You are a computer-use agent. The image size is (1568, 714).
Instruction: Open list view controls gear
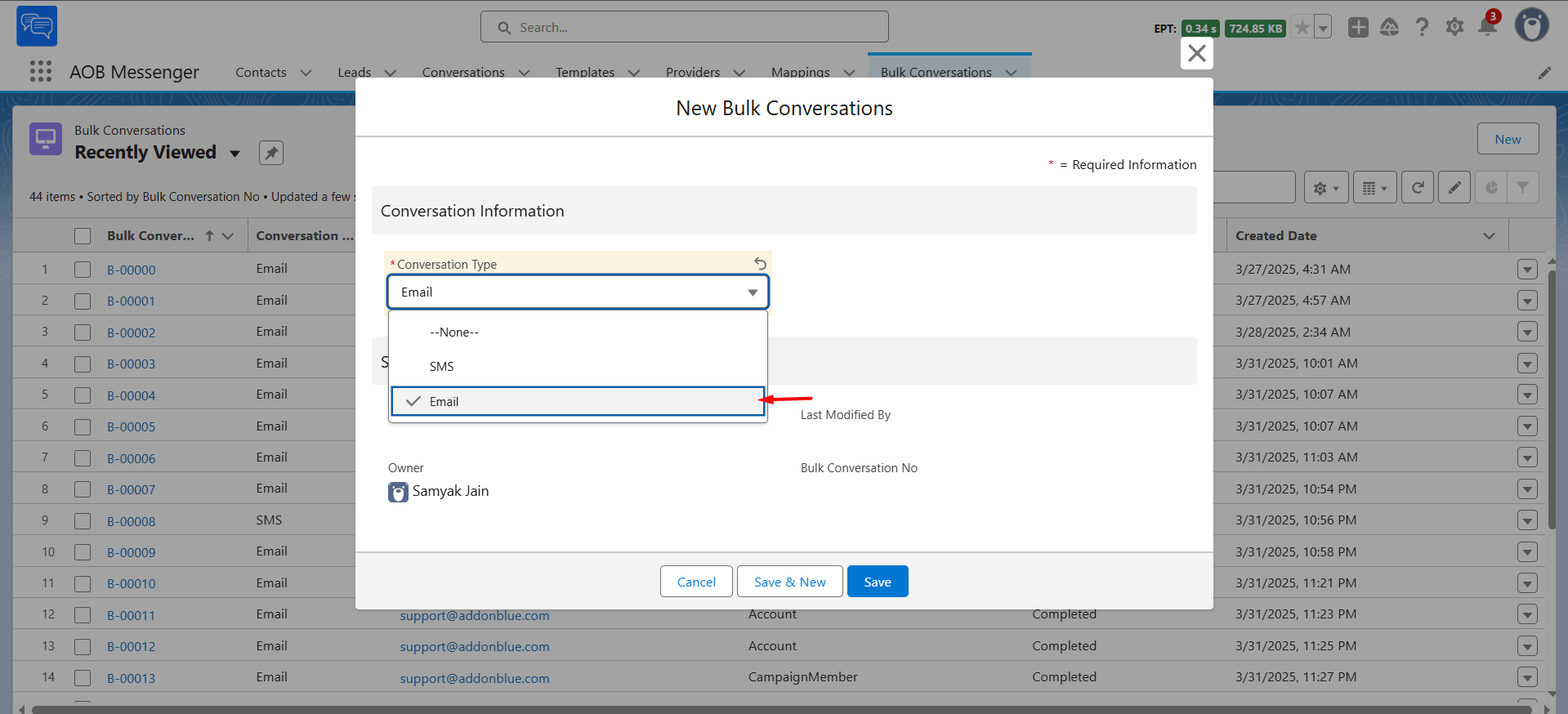tap(1326, 188)
